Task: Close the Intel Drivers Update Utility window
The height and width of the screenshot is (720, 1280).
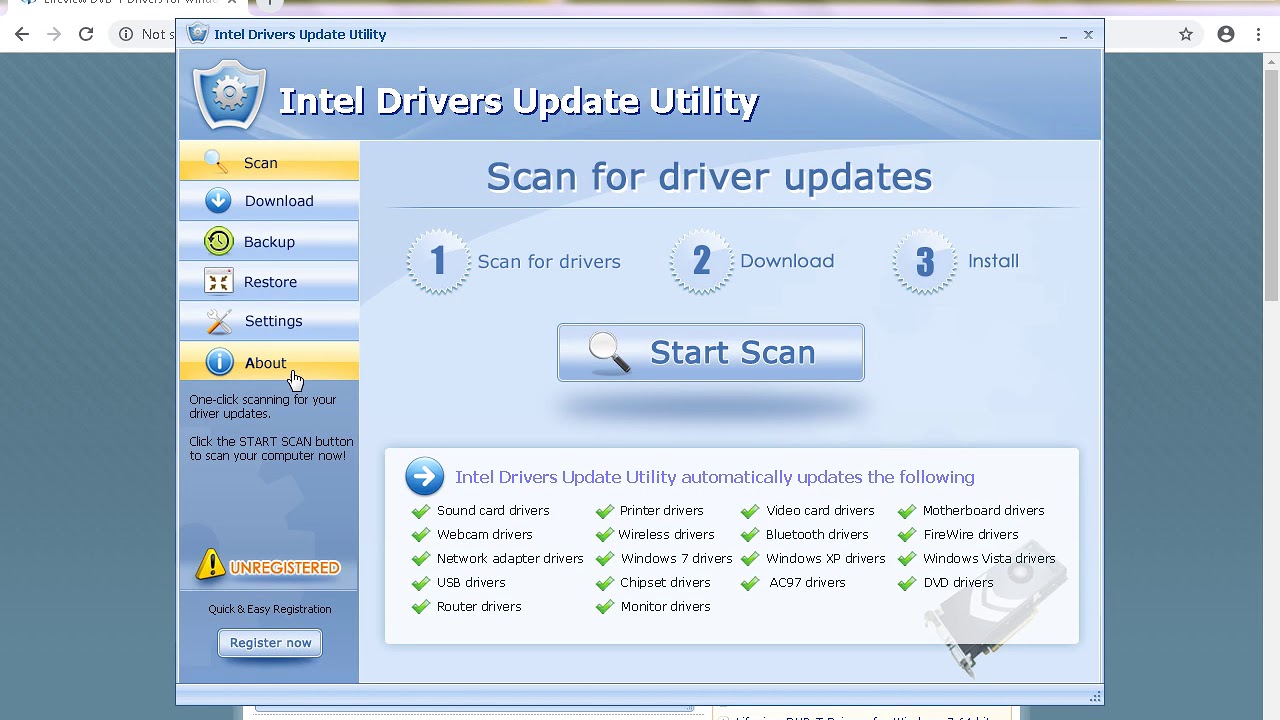Action: coord(1088,34)
